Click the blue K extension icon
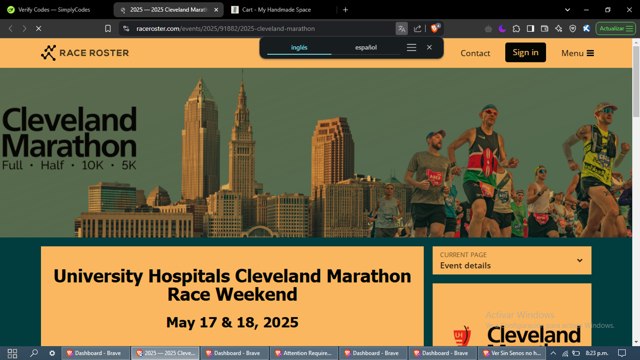 [x=587, y=29]
